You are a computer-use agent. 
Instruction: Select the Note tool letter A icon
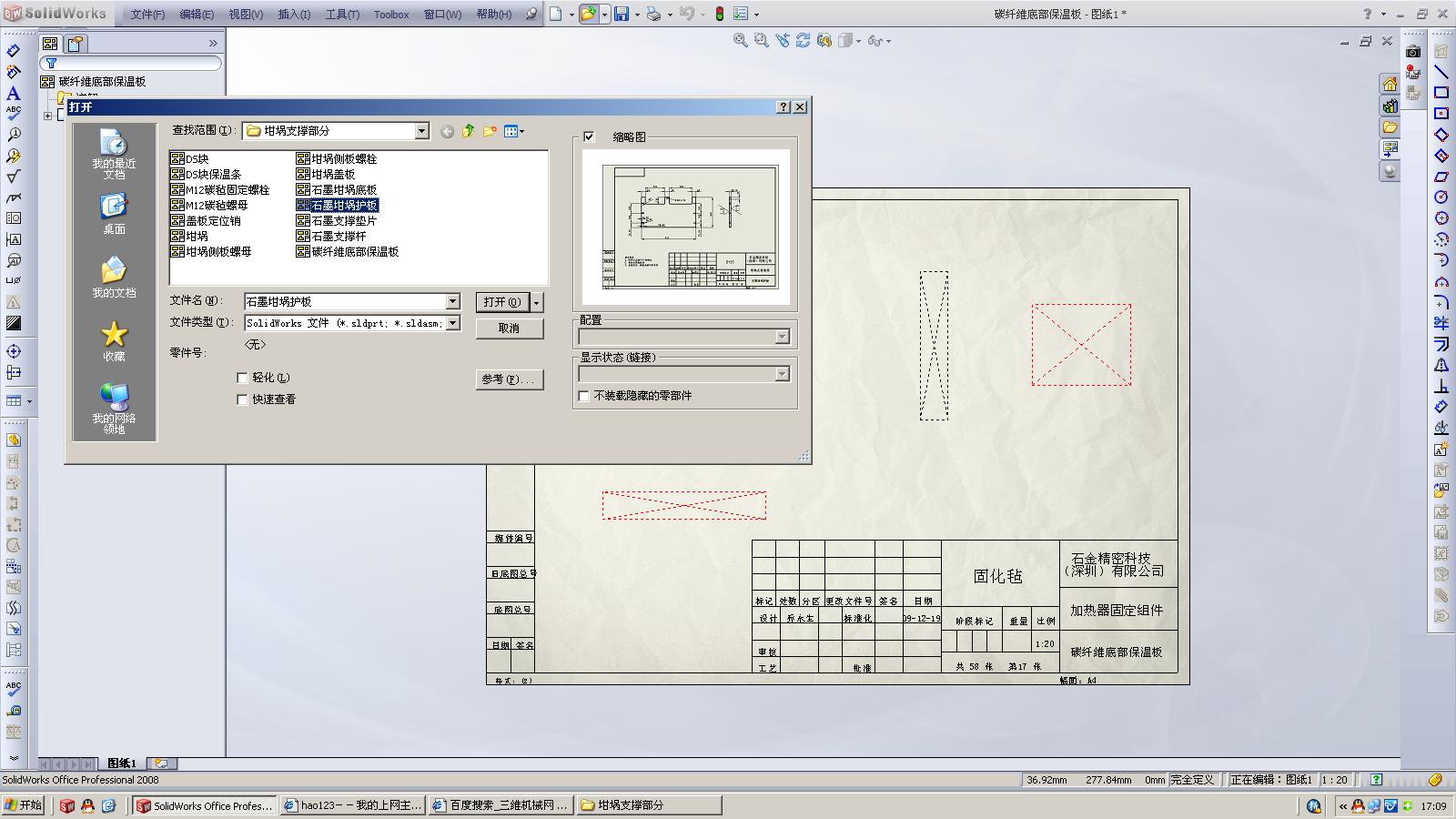(x=14, y=93)
